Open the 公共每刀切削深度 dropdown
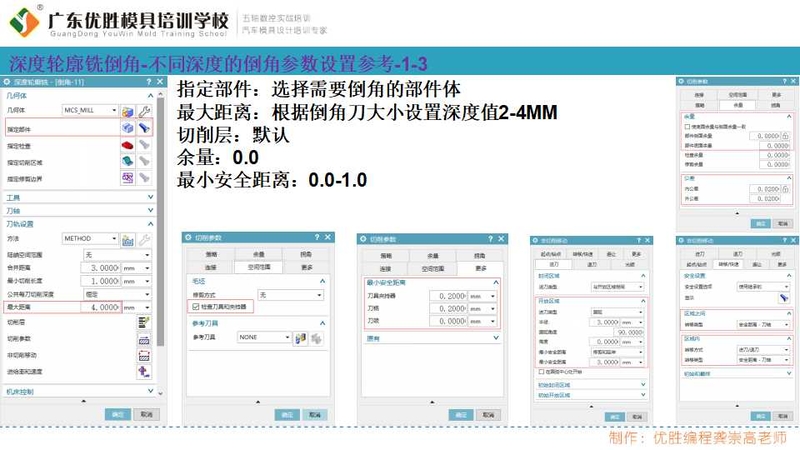This screenshot has height=450, width=800. pos(117,294)
